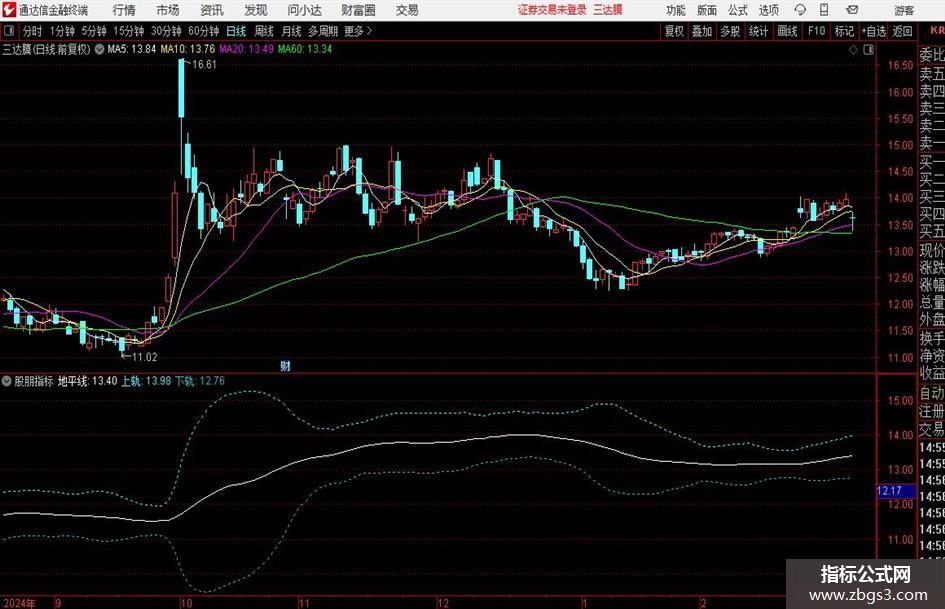Click the 三达膜 stock name in title bar
The width and height of the screenshot is (945, 609).
608,10
